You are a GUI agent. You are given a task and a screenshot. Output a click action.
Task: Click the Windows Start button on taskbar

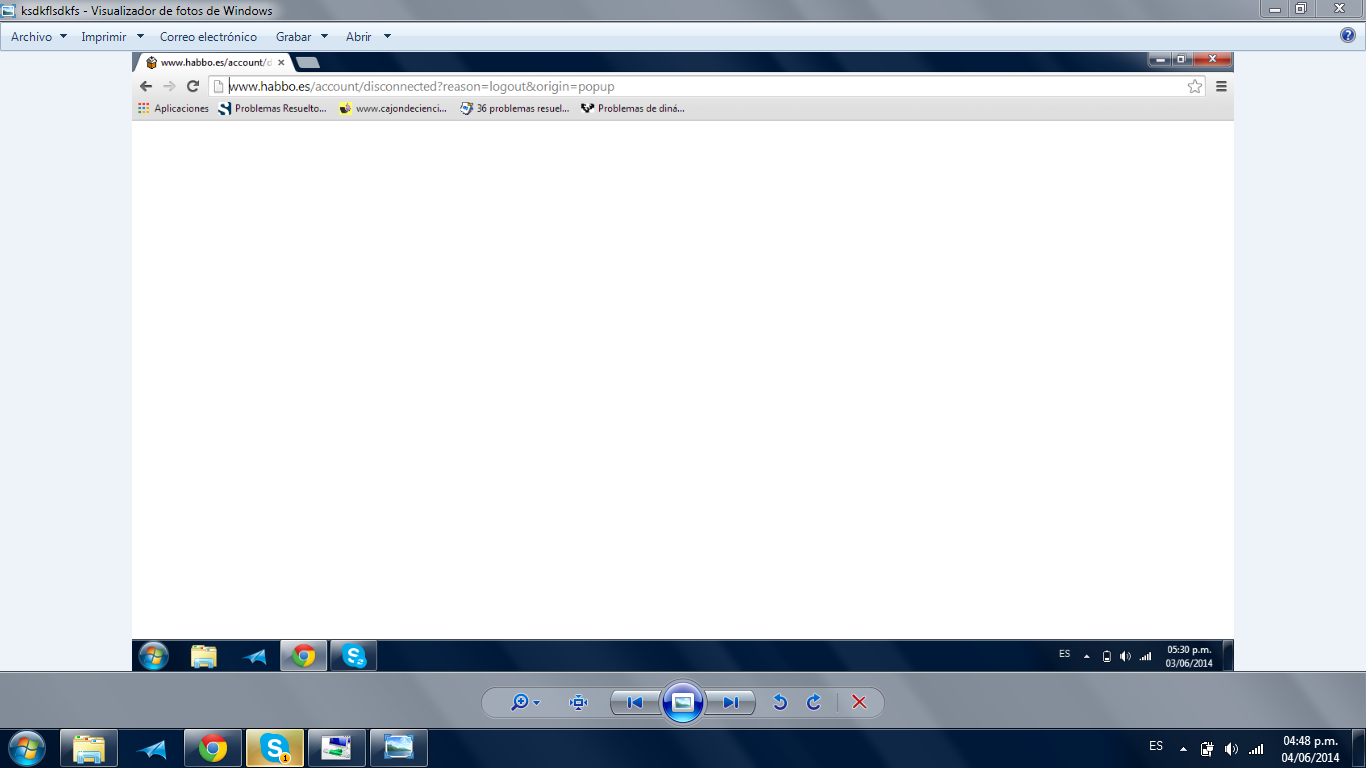tap(27, 748)
